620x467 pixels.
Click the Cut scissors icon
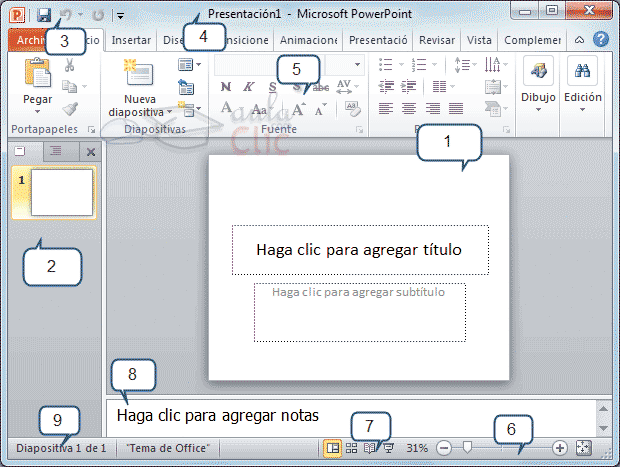click(70, 65)
